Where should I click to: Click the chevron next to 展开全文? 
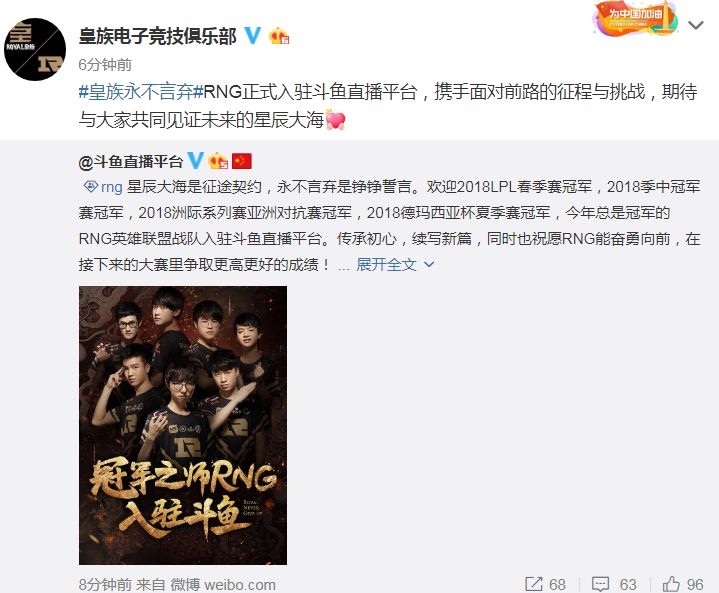(429, 265)
